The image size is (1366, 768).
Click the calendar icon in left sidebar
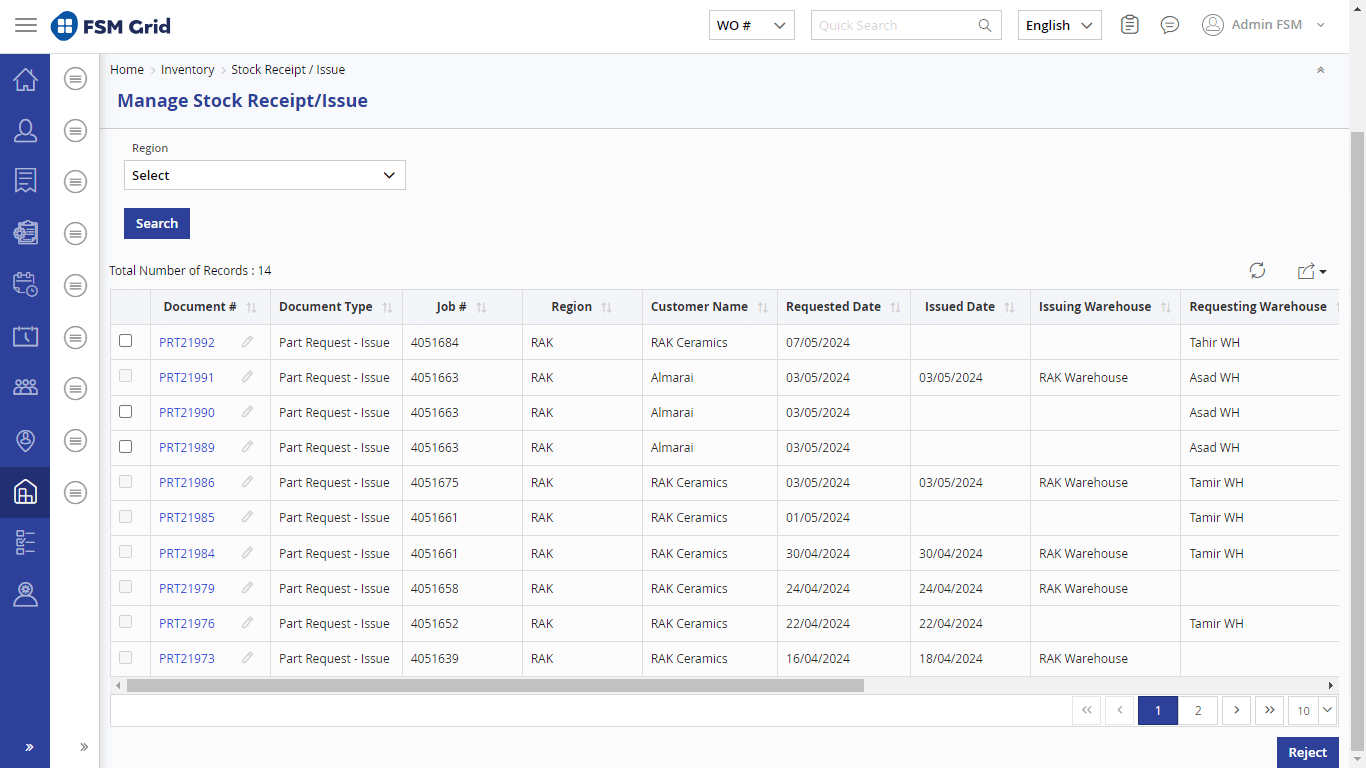point(25,336)
